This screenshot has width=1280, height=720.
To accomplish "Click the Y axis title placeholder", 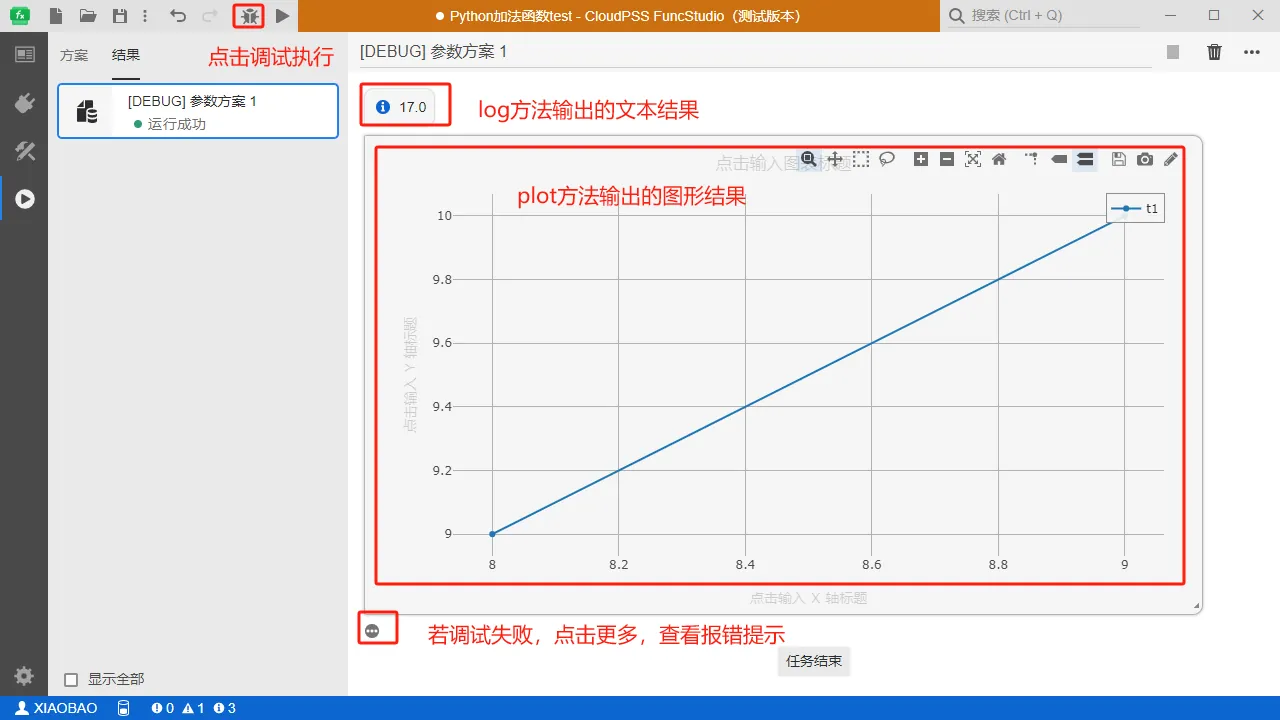I will 411,375.
